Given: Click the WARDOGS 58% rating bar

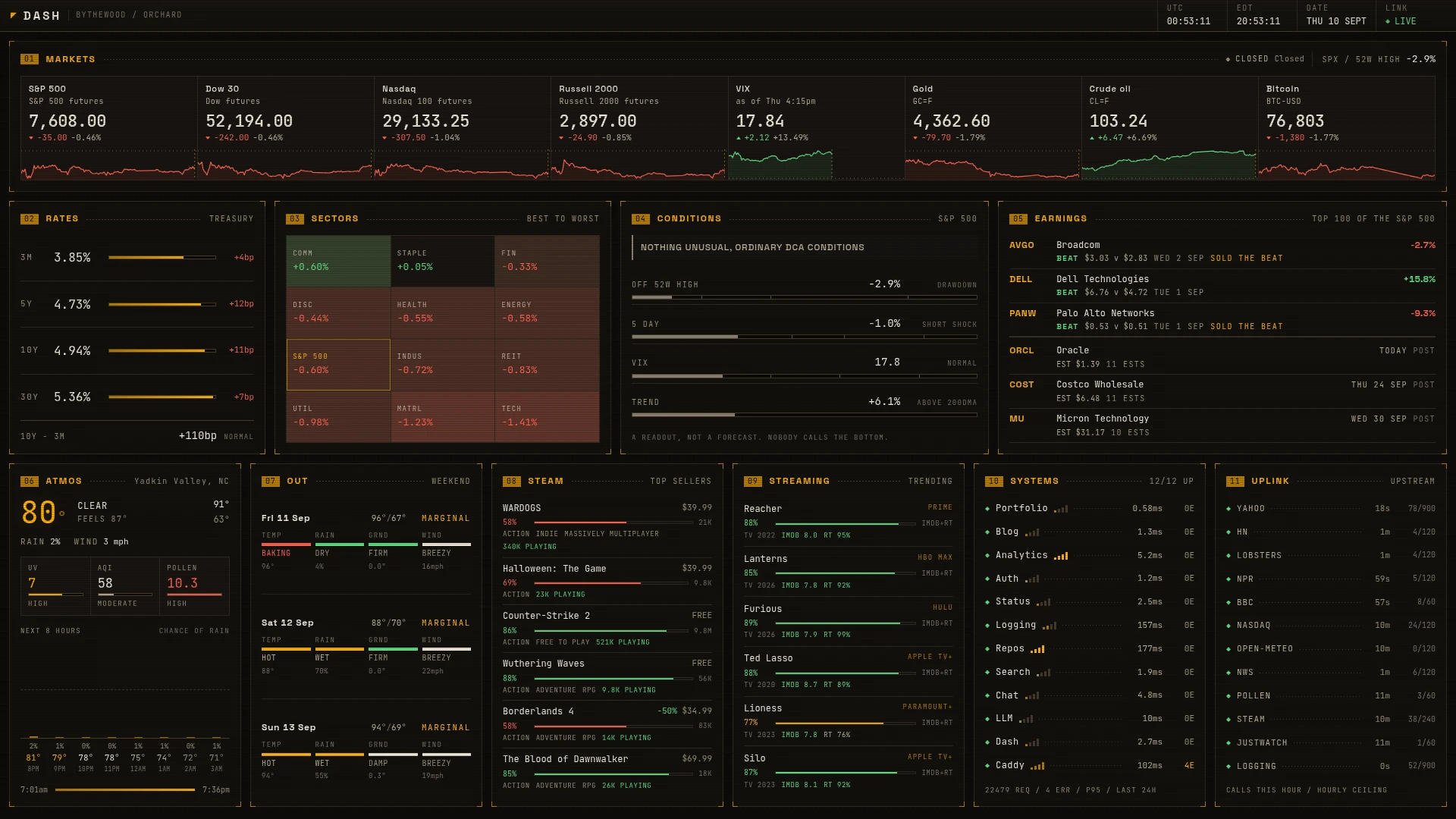Looking at the screenshot, I should pos(613,522).
